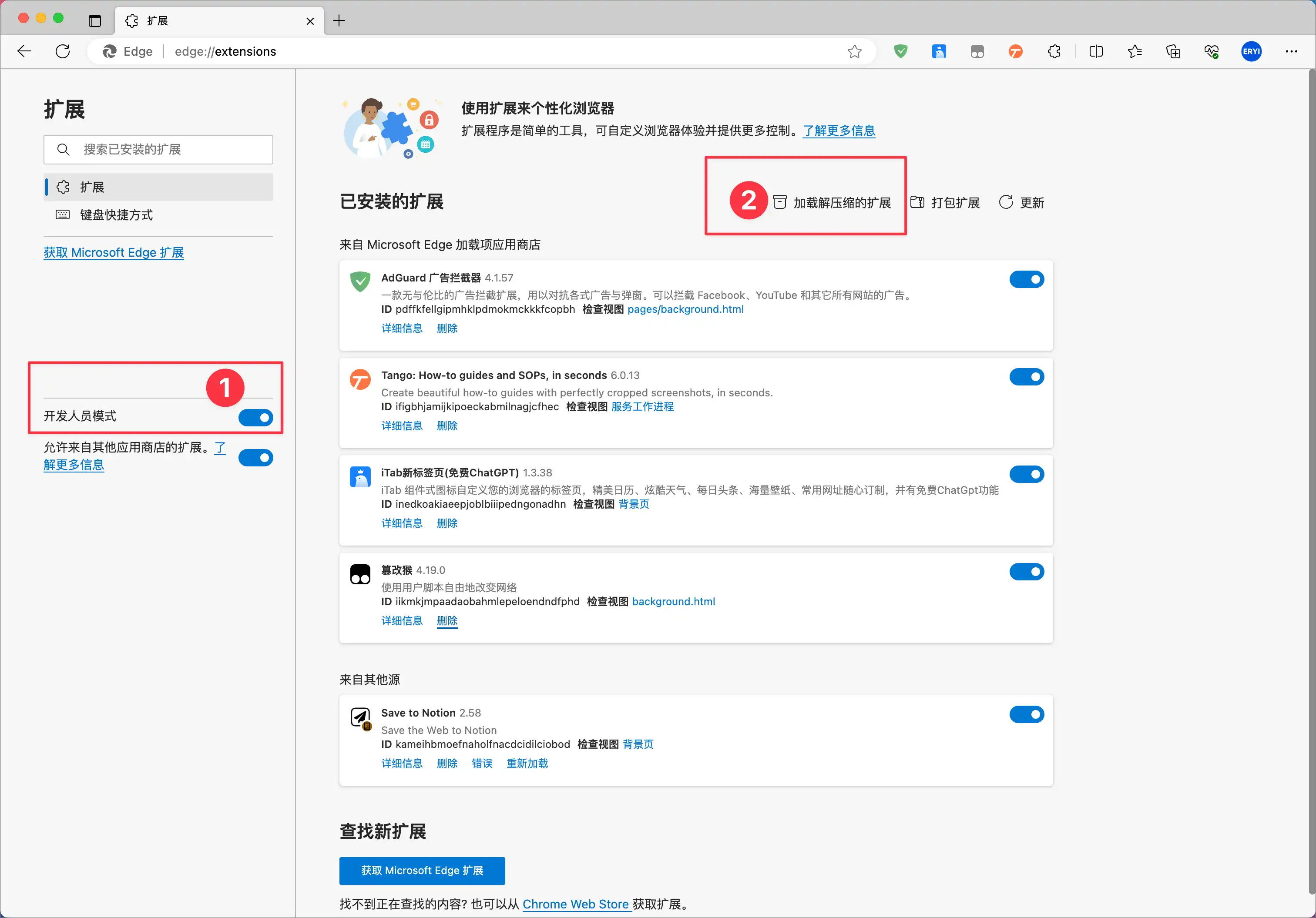The height and width of the screenshot is (918, 1316).
Task: Open the Collections toolbar icon
Action: pos(1173,52)
